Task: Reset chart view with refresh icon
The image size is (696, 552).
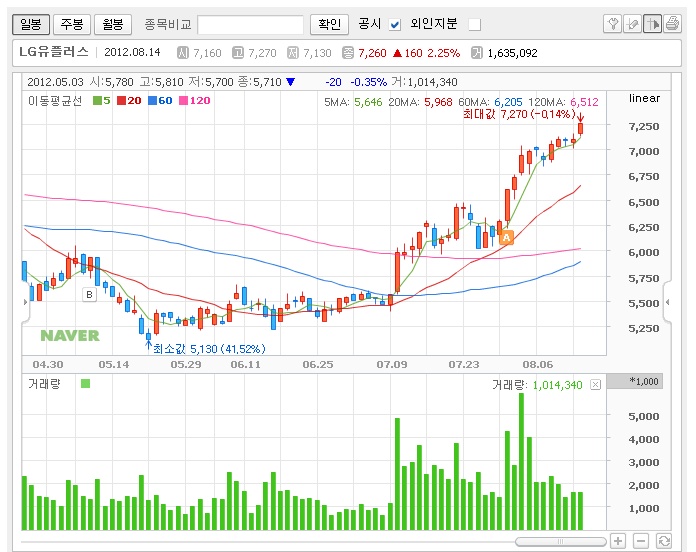Action: coord(664,541)
